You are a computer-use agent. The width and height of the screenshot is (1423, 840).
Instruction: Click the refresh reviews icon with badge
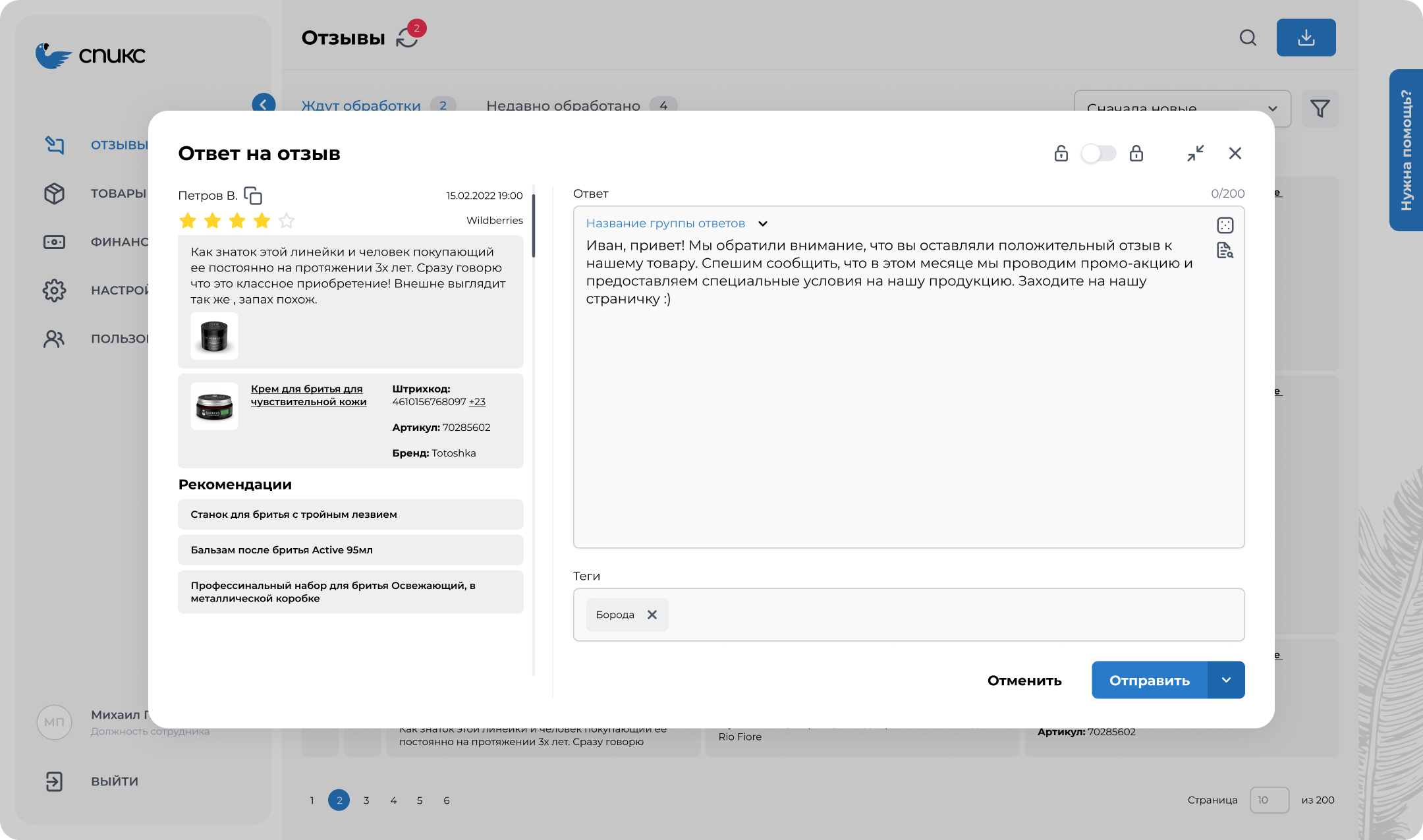tap(408, 38)
